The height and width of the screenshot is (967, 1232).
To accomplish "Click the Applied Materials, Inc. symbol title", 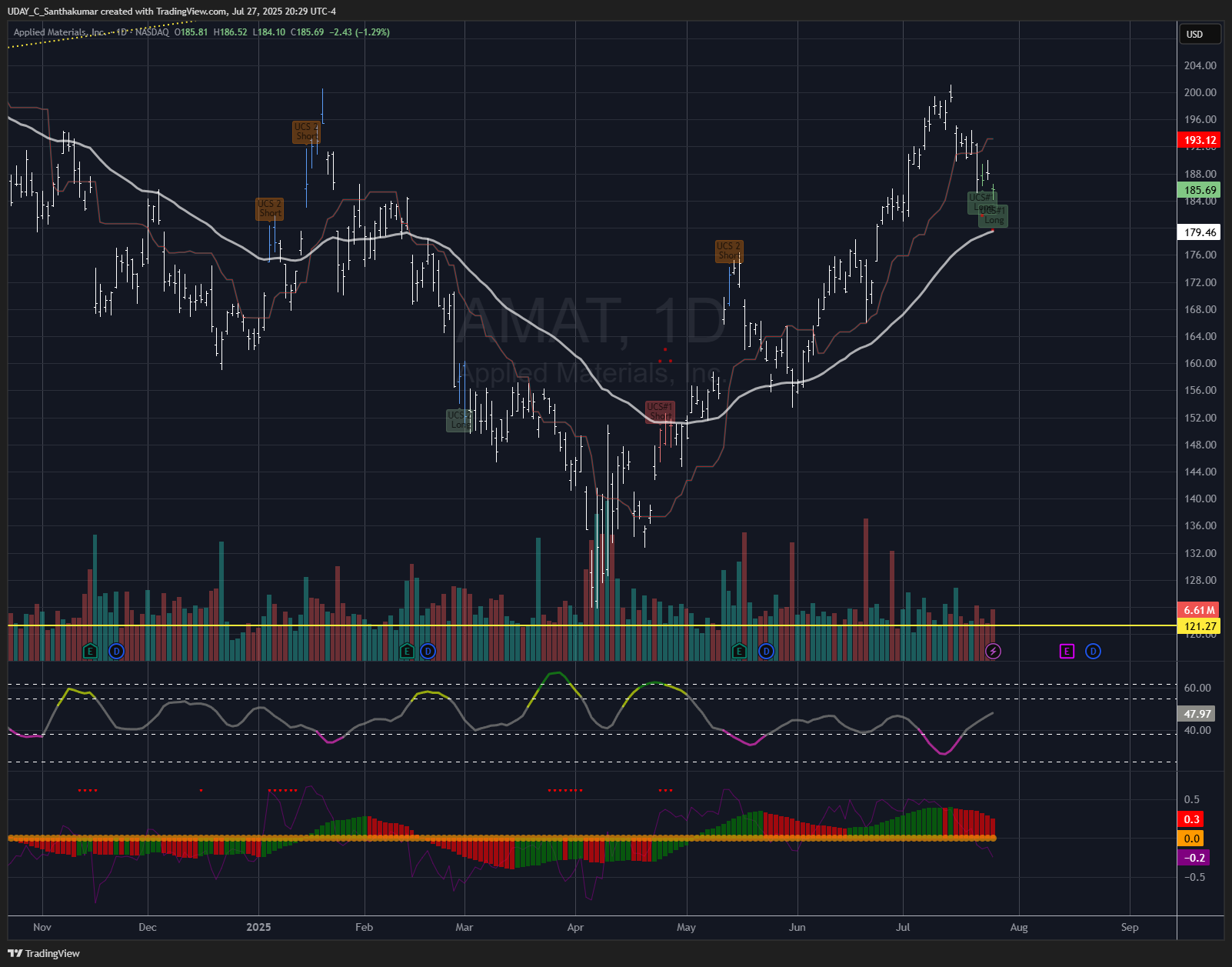I will [x=59, y=32].
